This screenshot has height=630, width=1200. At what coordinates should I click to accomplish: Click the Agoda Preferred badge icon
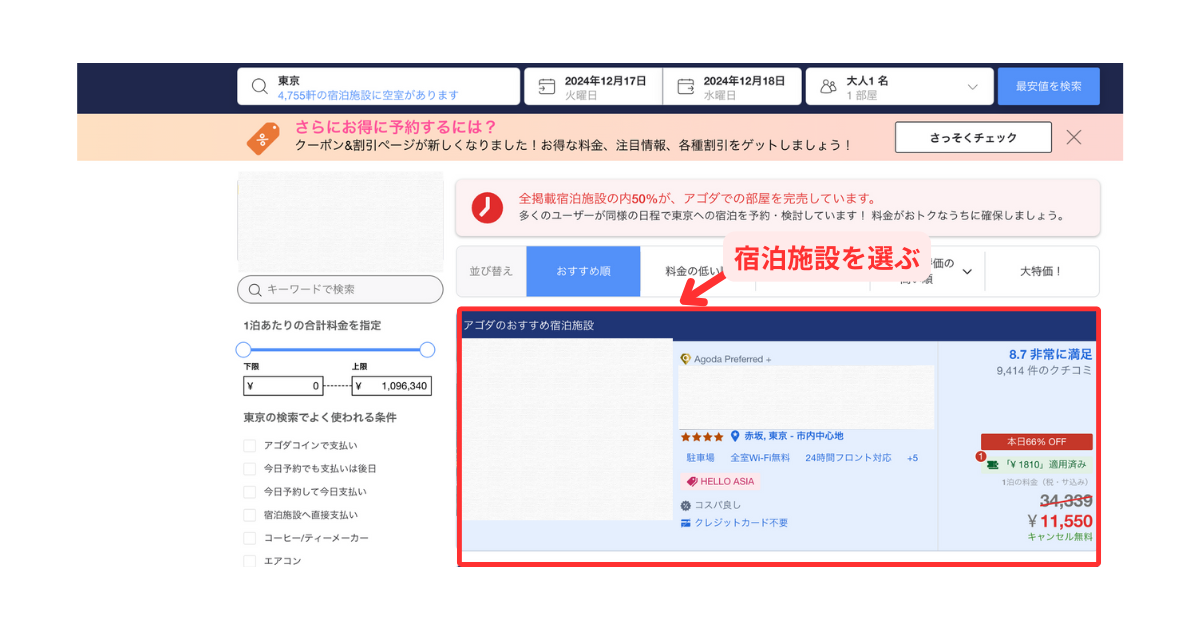(685, 359)
